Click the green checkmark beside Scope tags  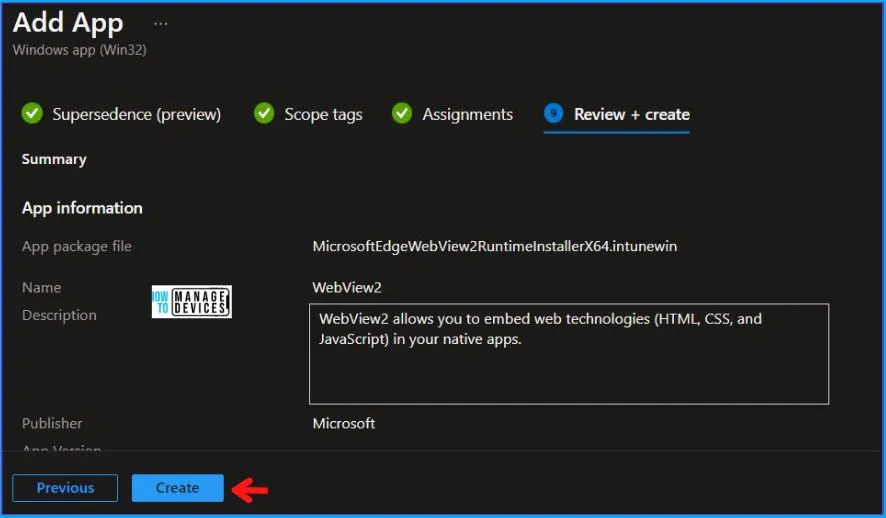264,113
